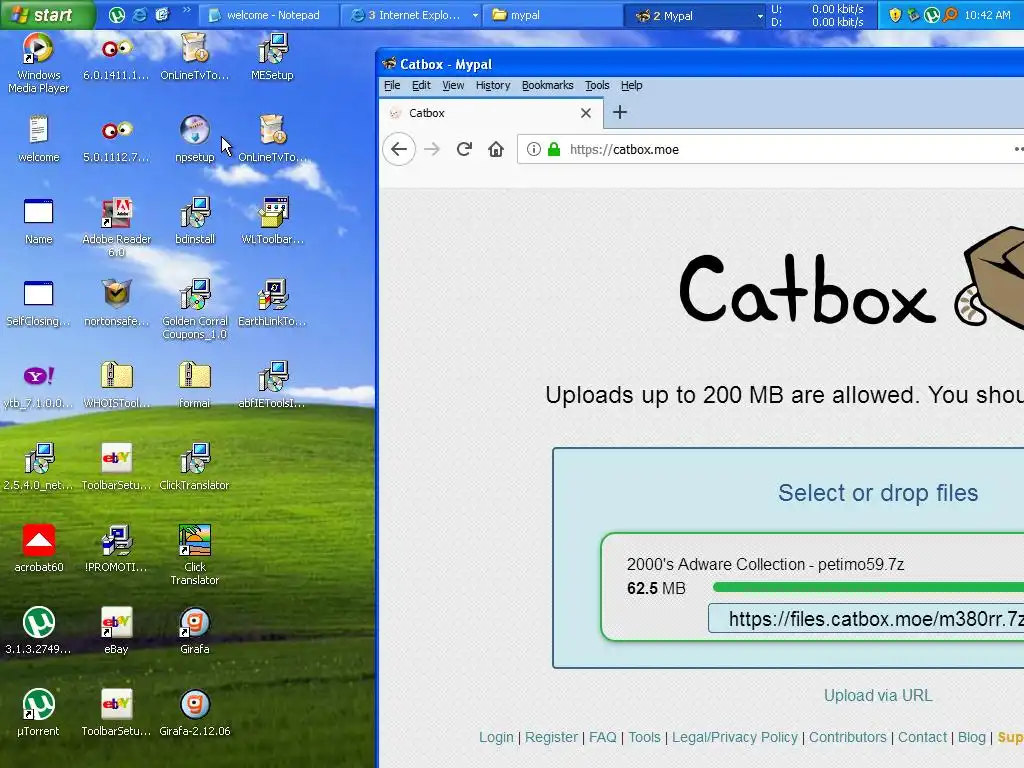This screenshot has width=1024, height=768.
Task: Select the Yahoo ytb_7.1.0.0 icon
Action: pyautogui.click(x=38, y=385)
